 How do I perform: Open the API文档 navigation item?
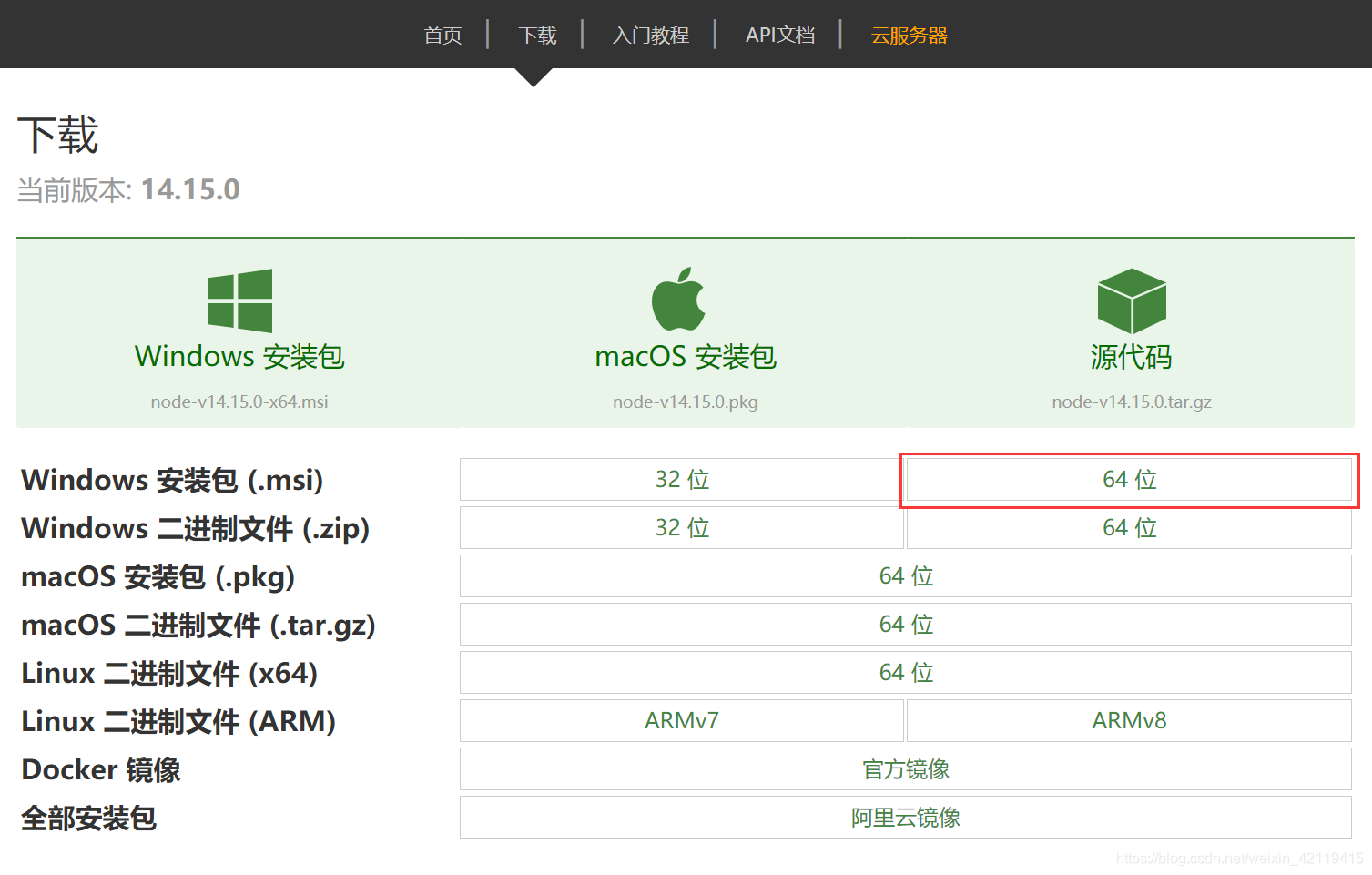779,36
